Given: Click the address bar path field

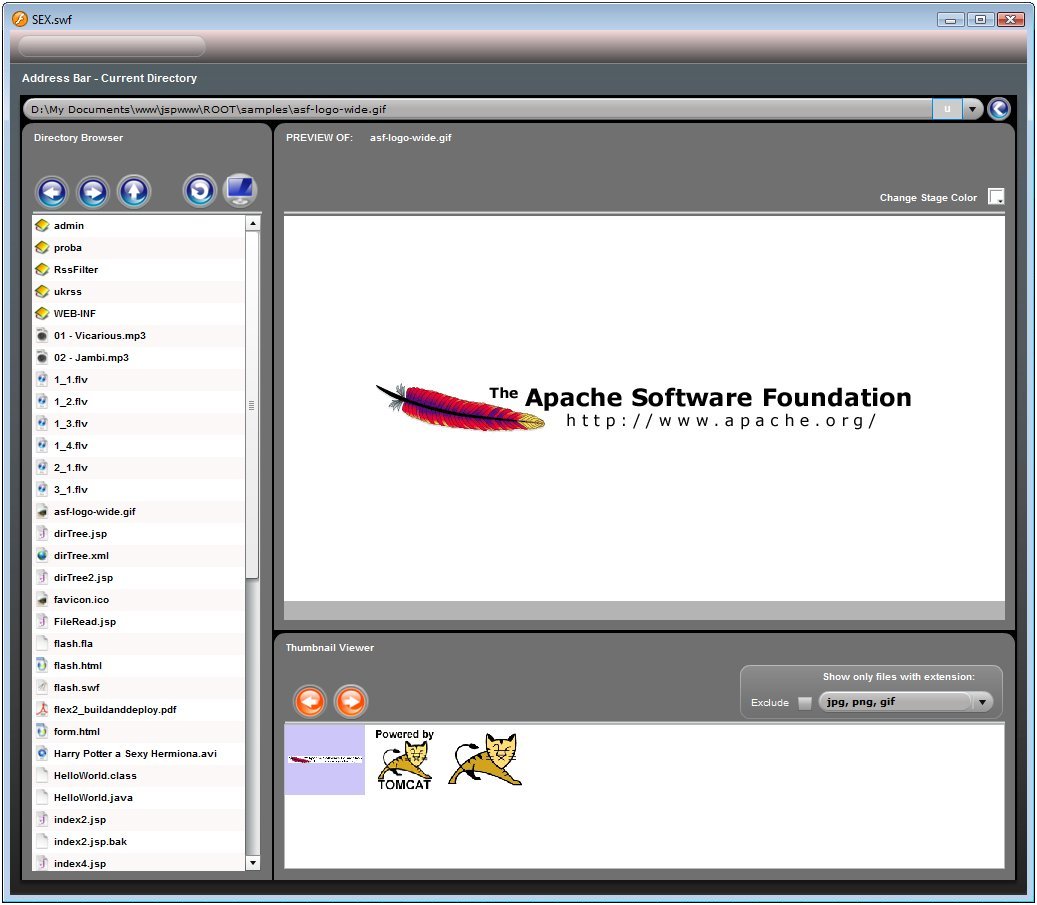Looking at the screenshot, I should pyautogui.click(x=477, y=109).
